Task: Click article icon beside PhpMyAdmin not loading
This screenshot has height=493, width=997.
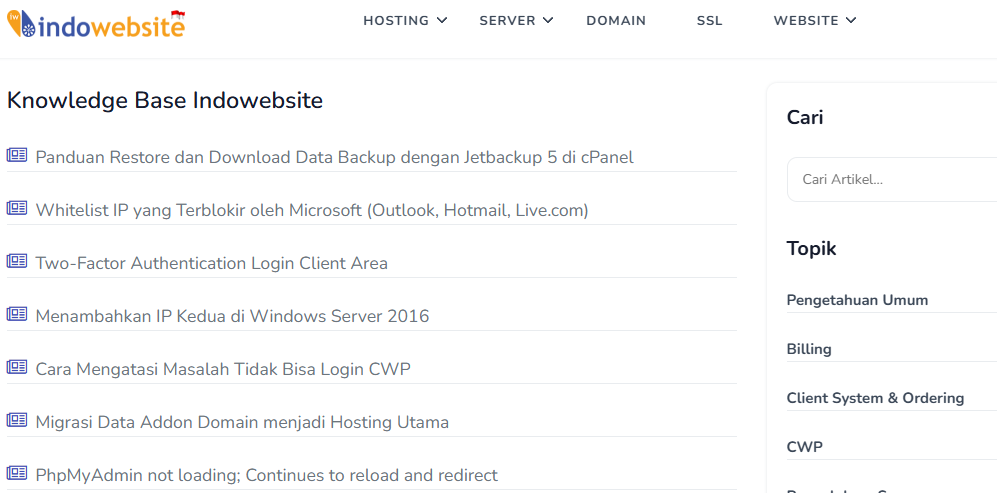Action: [17, 473]
